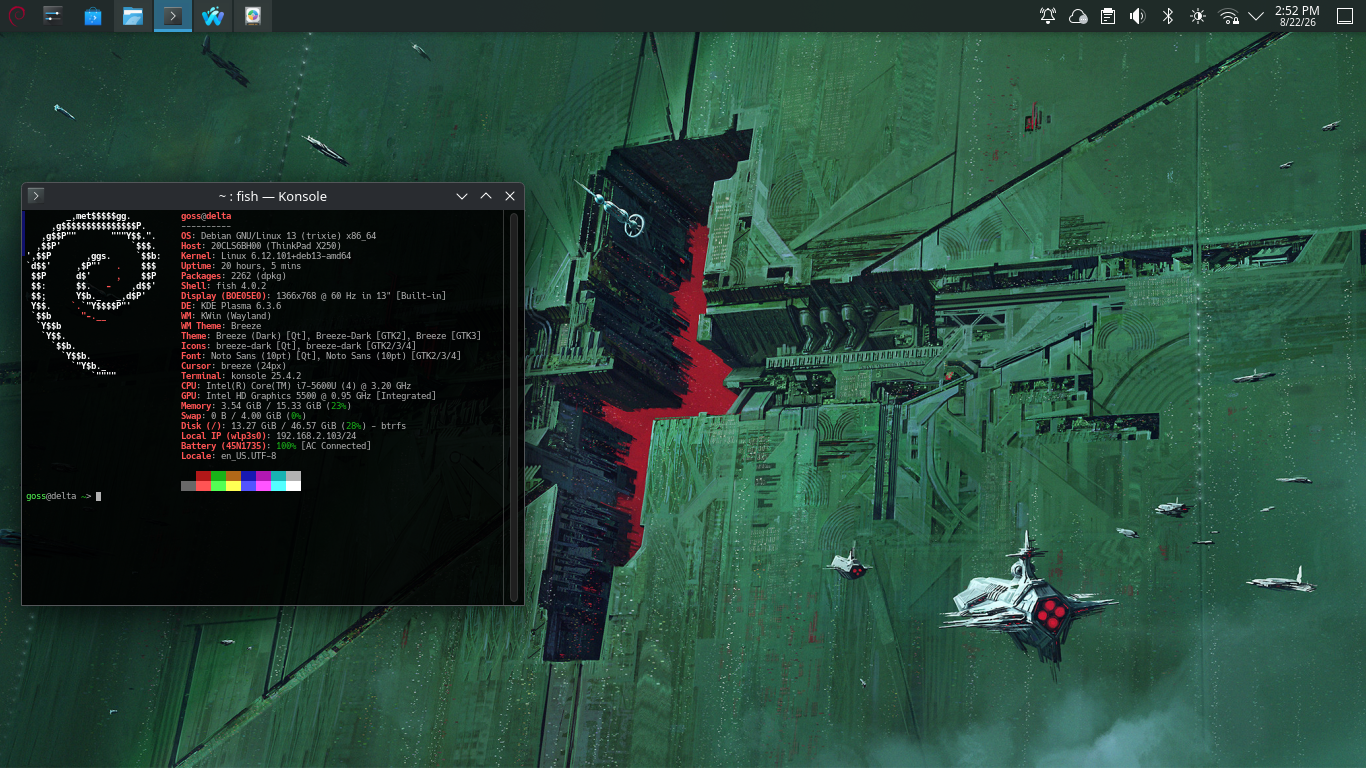The width and height of the screenshot is (1366, 768).
Task: Click the "Swap: 0 B / 4.00 GiB" line
Action: click(244, 416)
